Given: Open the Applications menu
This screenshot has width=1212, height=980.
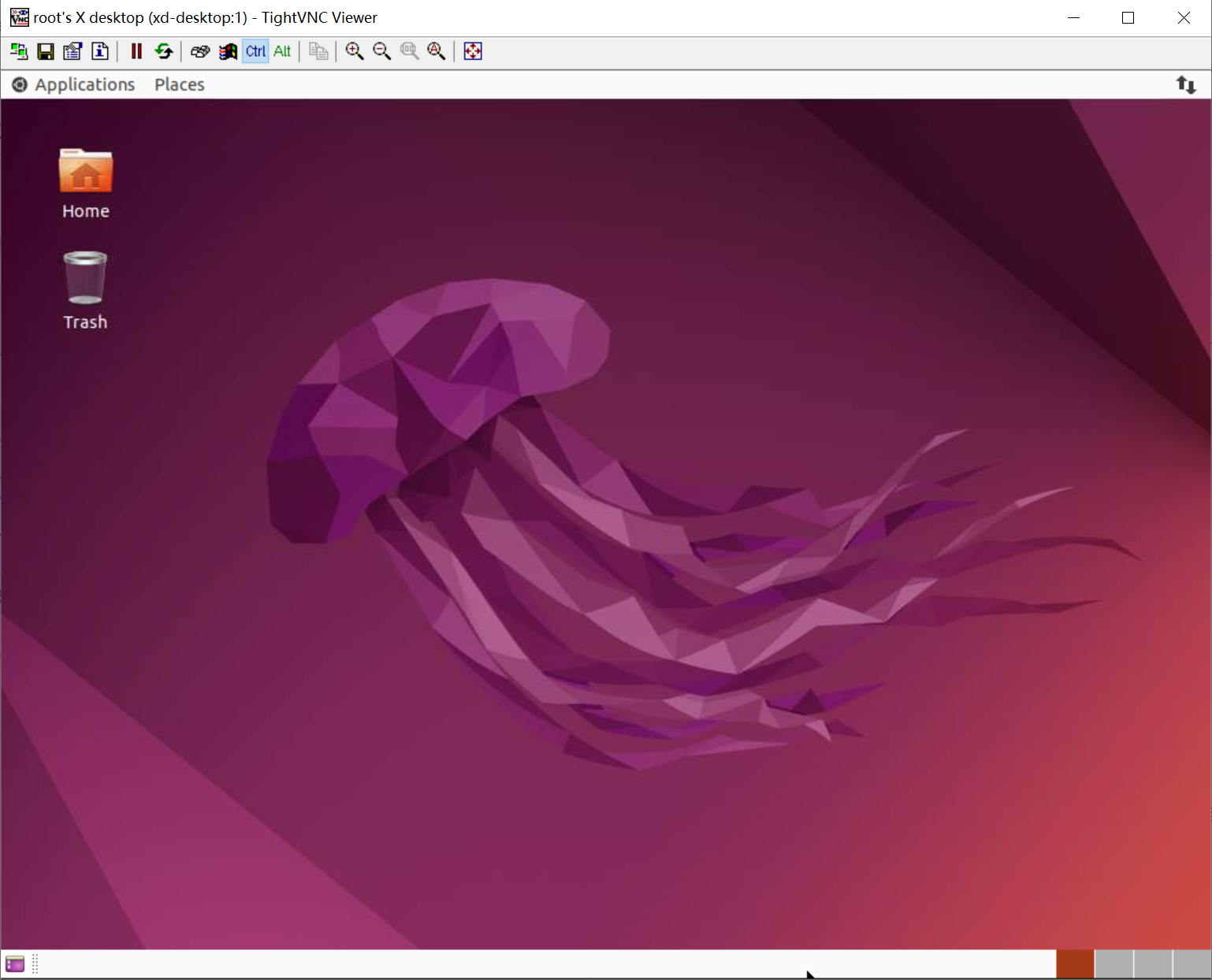Looking at the screenshot, I should click(x=73, y=84).
